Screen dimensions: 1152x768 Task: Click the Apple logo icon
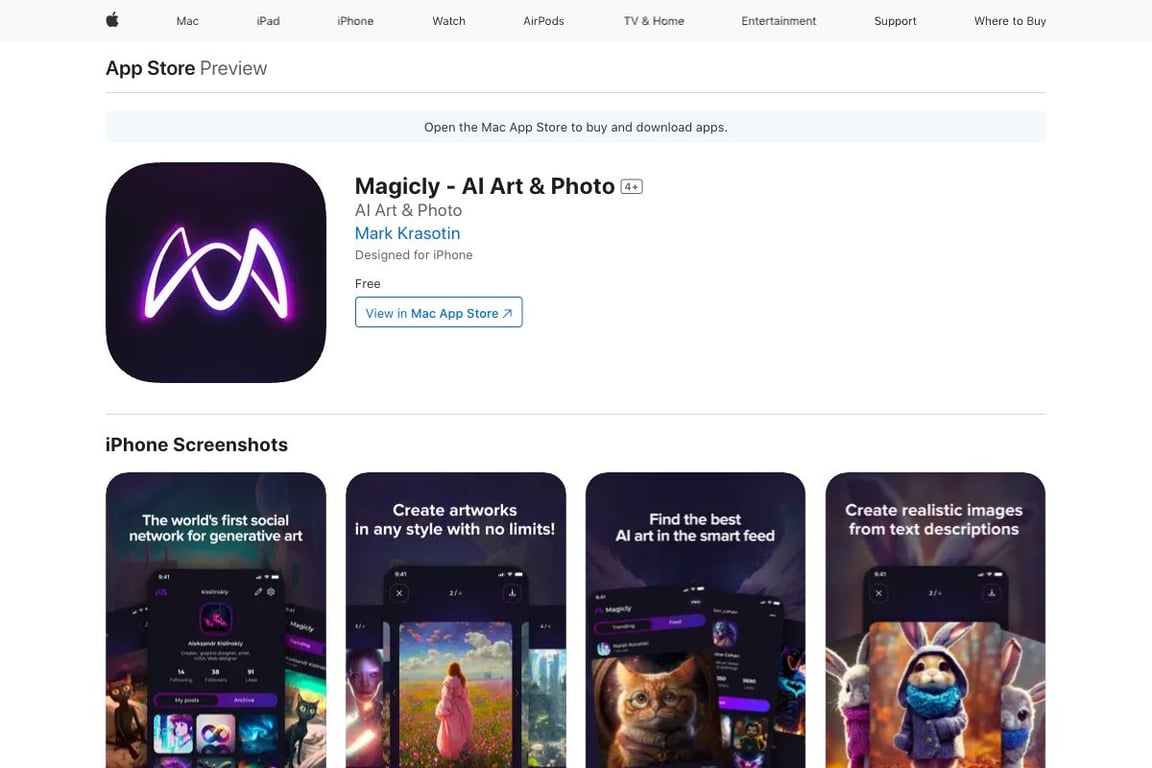(112, 21)
